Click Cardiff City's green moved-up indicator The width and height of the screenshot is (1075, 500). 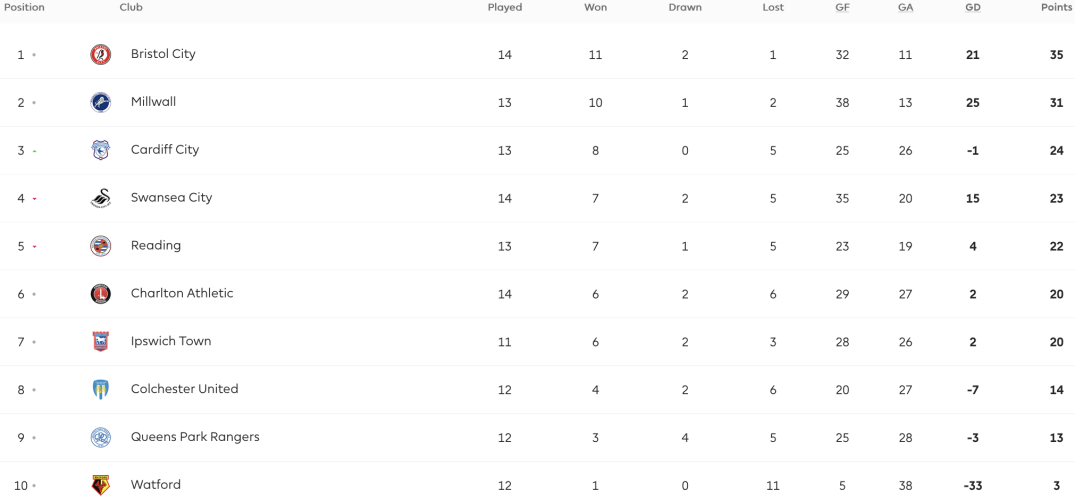[x=34, y=151]
